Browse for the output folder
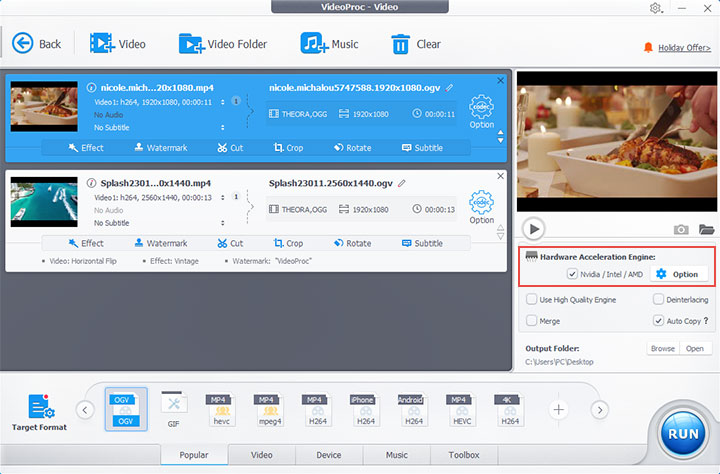This screenshot has width=720, height=474. coord(663,349)
